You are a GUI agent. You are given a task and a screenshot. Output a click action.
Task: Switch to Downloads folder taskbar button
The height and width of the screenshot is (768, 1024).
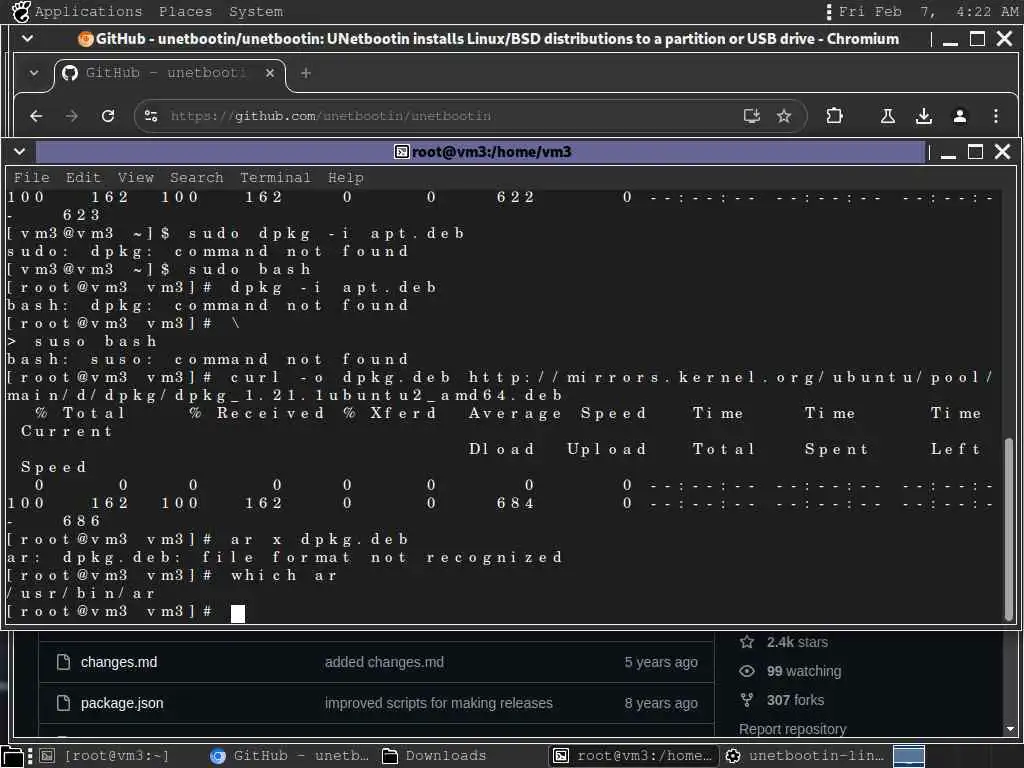click(435, 756)
